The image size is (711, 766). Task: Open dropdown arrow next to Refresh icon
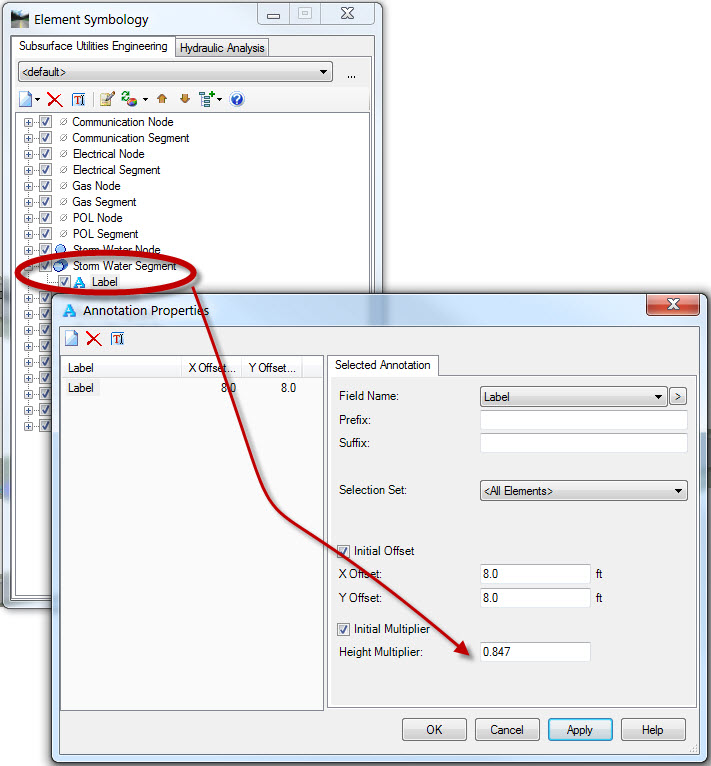click(x=145, y=100)
